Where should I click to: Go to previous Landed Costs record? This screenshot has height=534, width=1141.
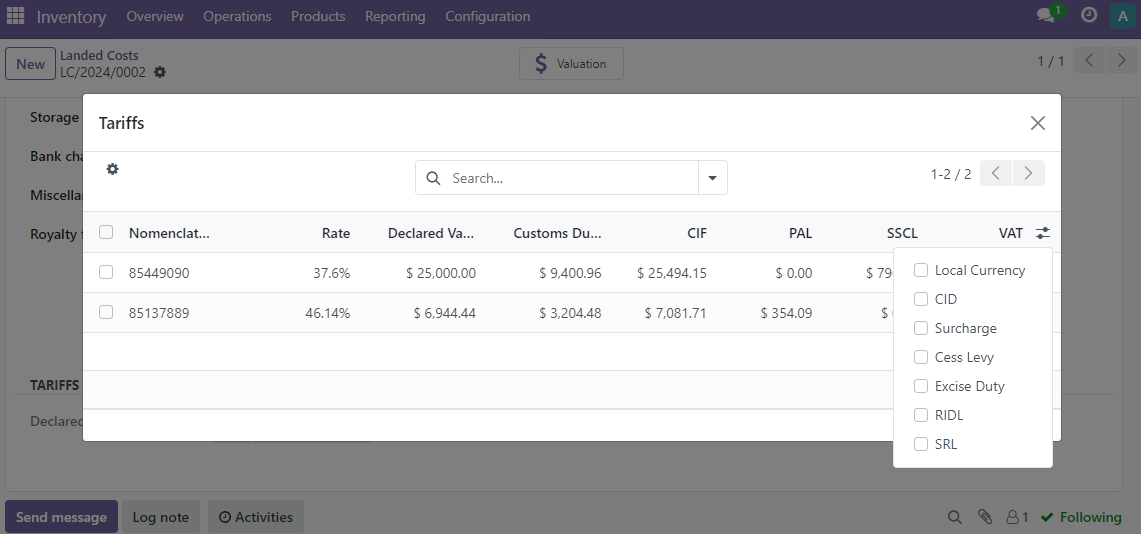[x=1090, y=61]
